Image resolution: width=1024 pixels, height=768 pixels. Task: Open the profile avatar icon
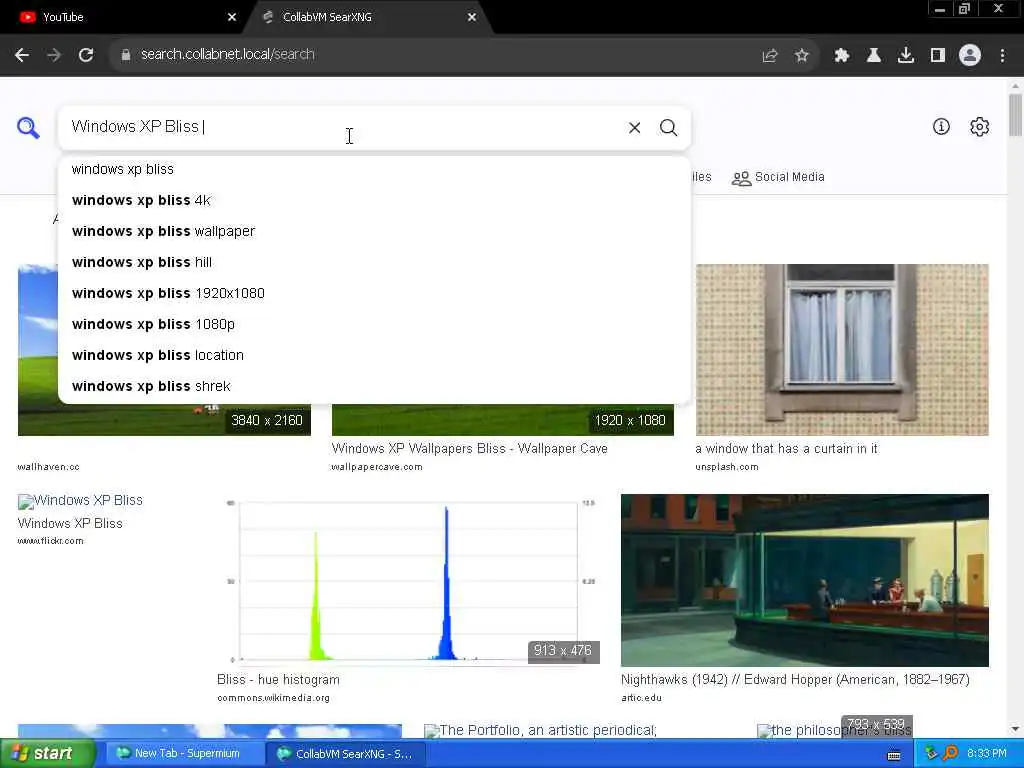pyautogui.click(x=970, y=55)
